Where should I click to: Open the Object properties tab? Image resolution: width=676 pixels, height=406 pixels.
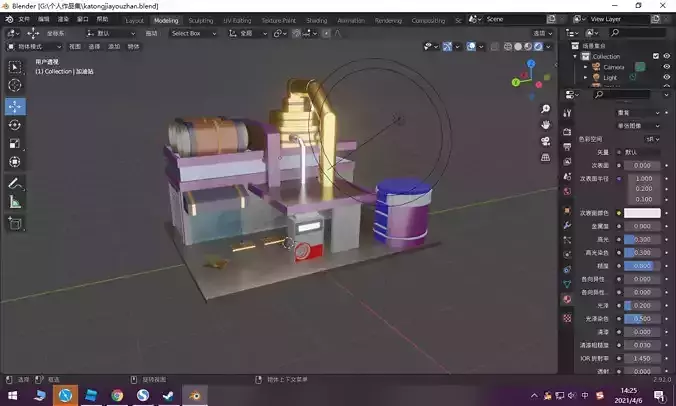coord(567,210)
